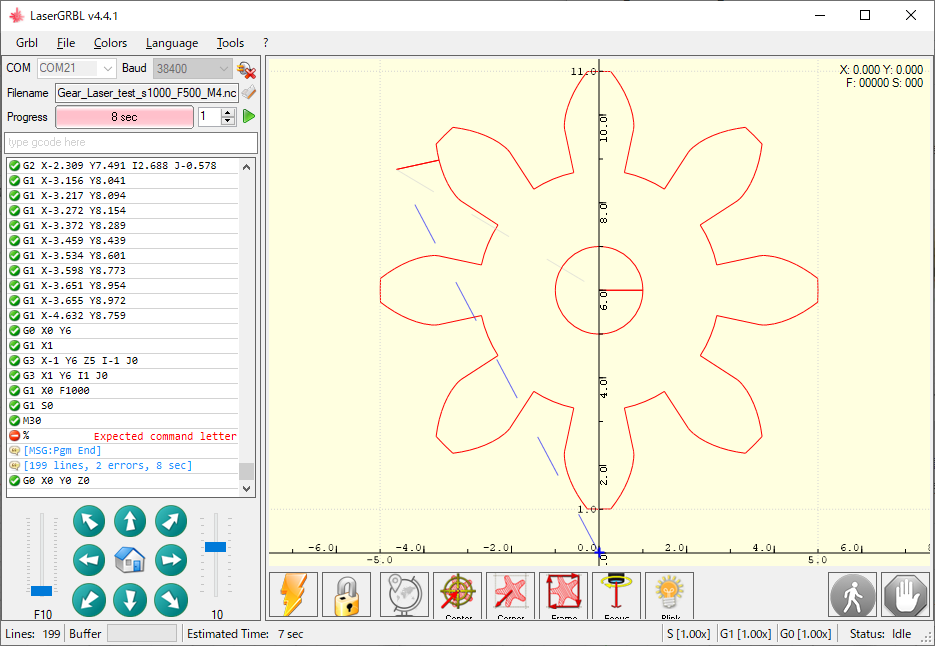Click the walking man Resume button
Screen dimensions: 935x646
[x=853, y=595]
